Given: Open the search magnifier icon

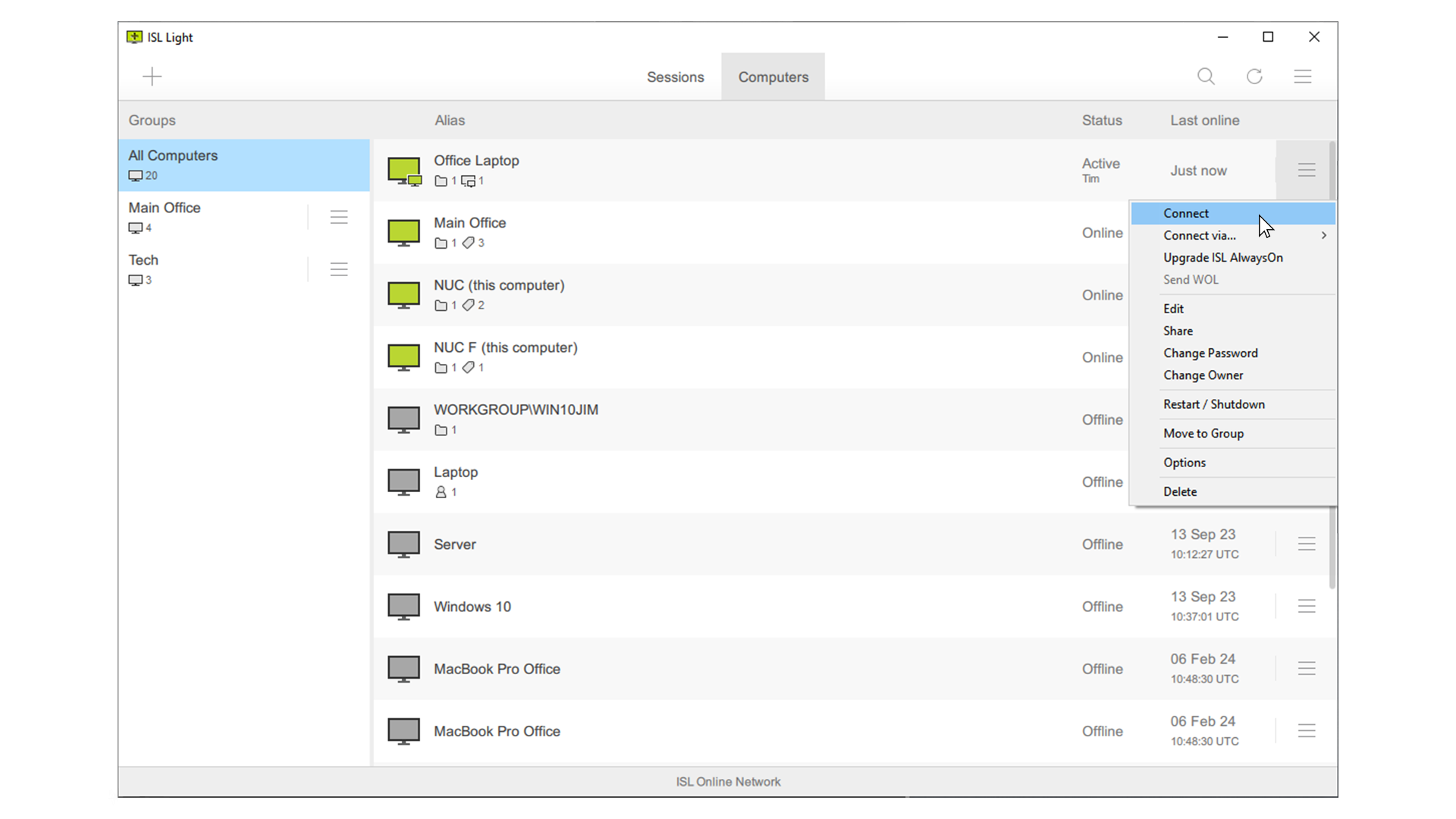Looking at the screenshot, I should [x=1206, y=77].
